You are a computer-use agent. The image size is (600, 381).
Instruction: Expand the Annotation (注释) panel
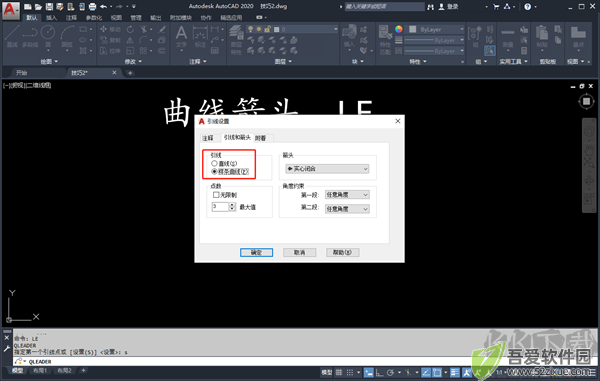(198, 62)
